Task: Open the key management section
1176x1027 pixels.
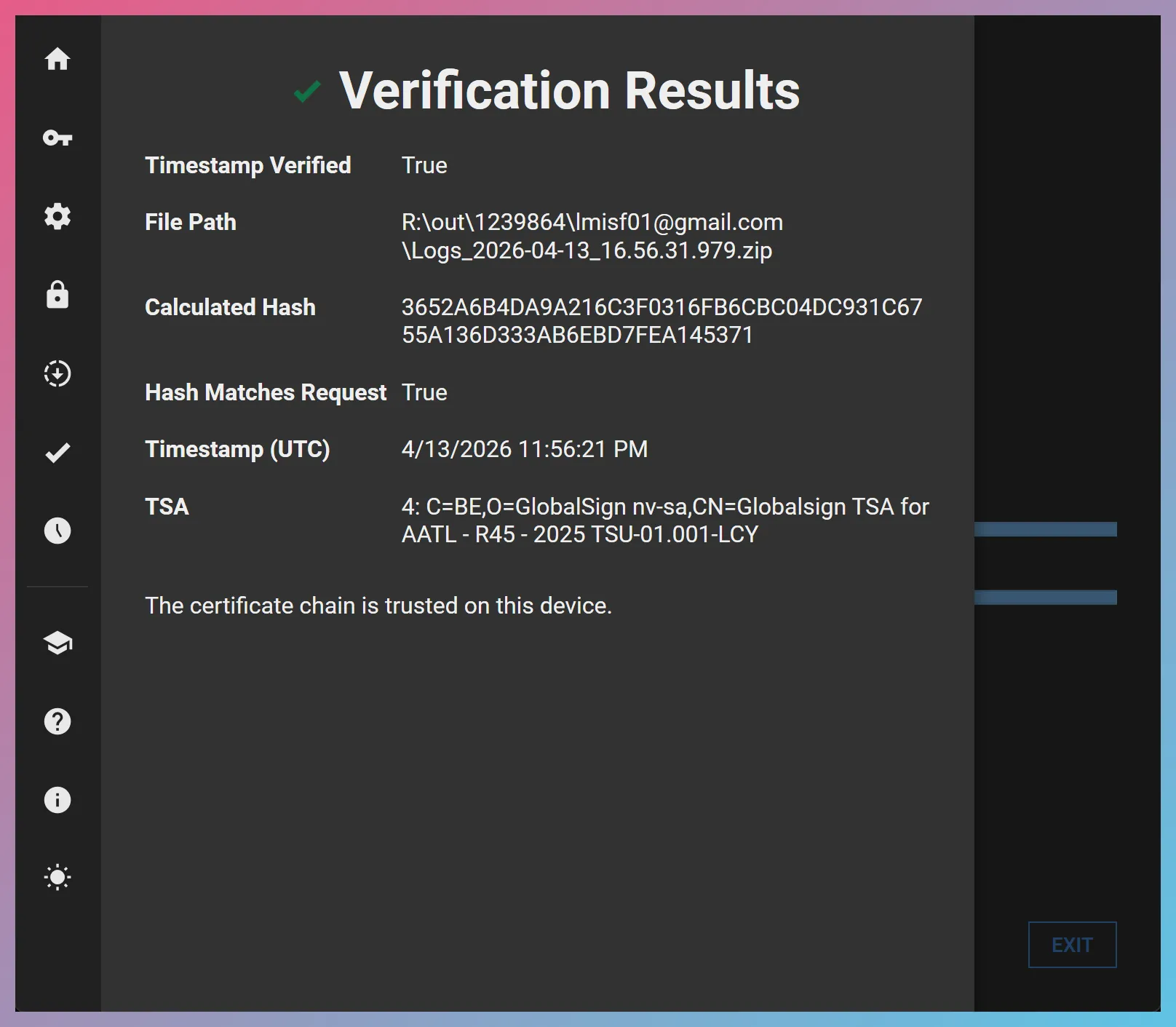Action: [x=57, y=138]
